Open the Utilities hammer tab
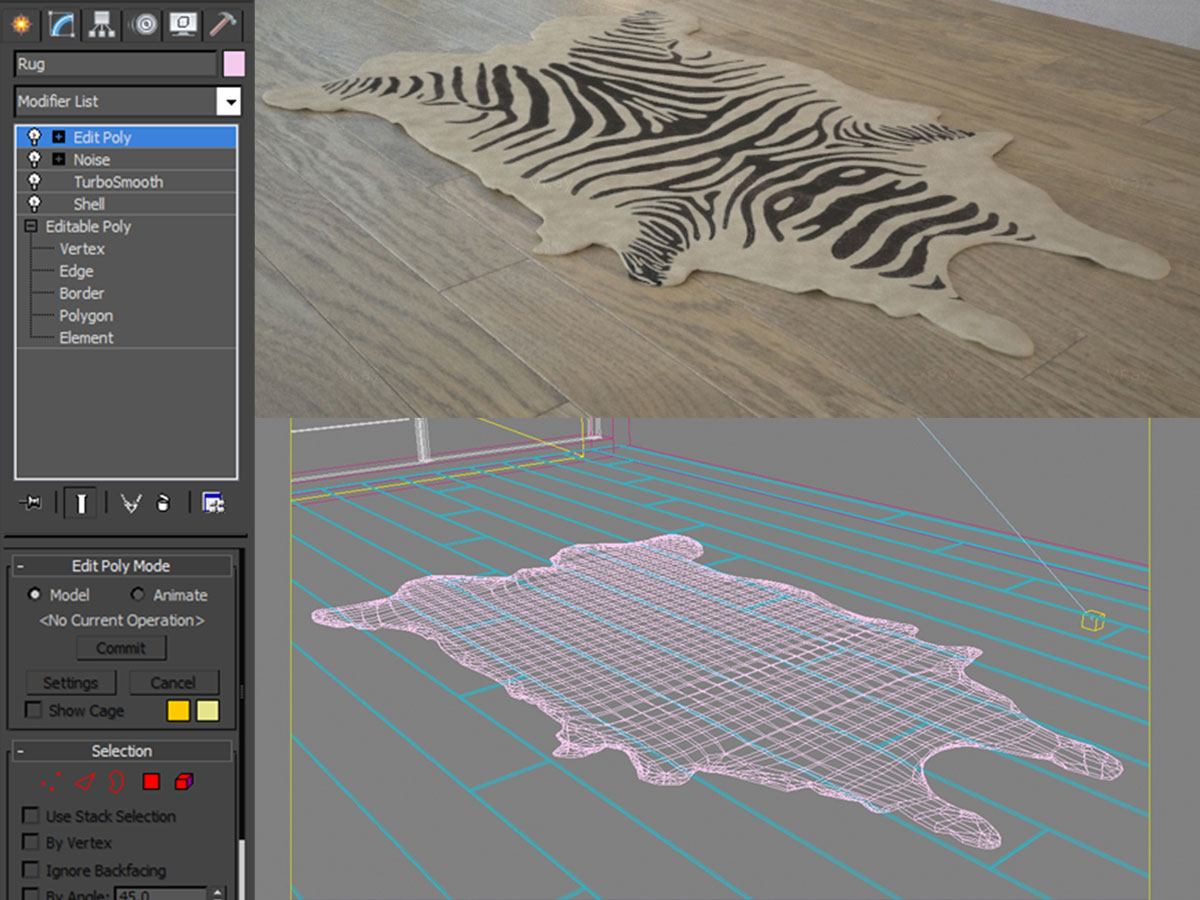 pyautogui.click(x=222, y=23)
